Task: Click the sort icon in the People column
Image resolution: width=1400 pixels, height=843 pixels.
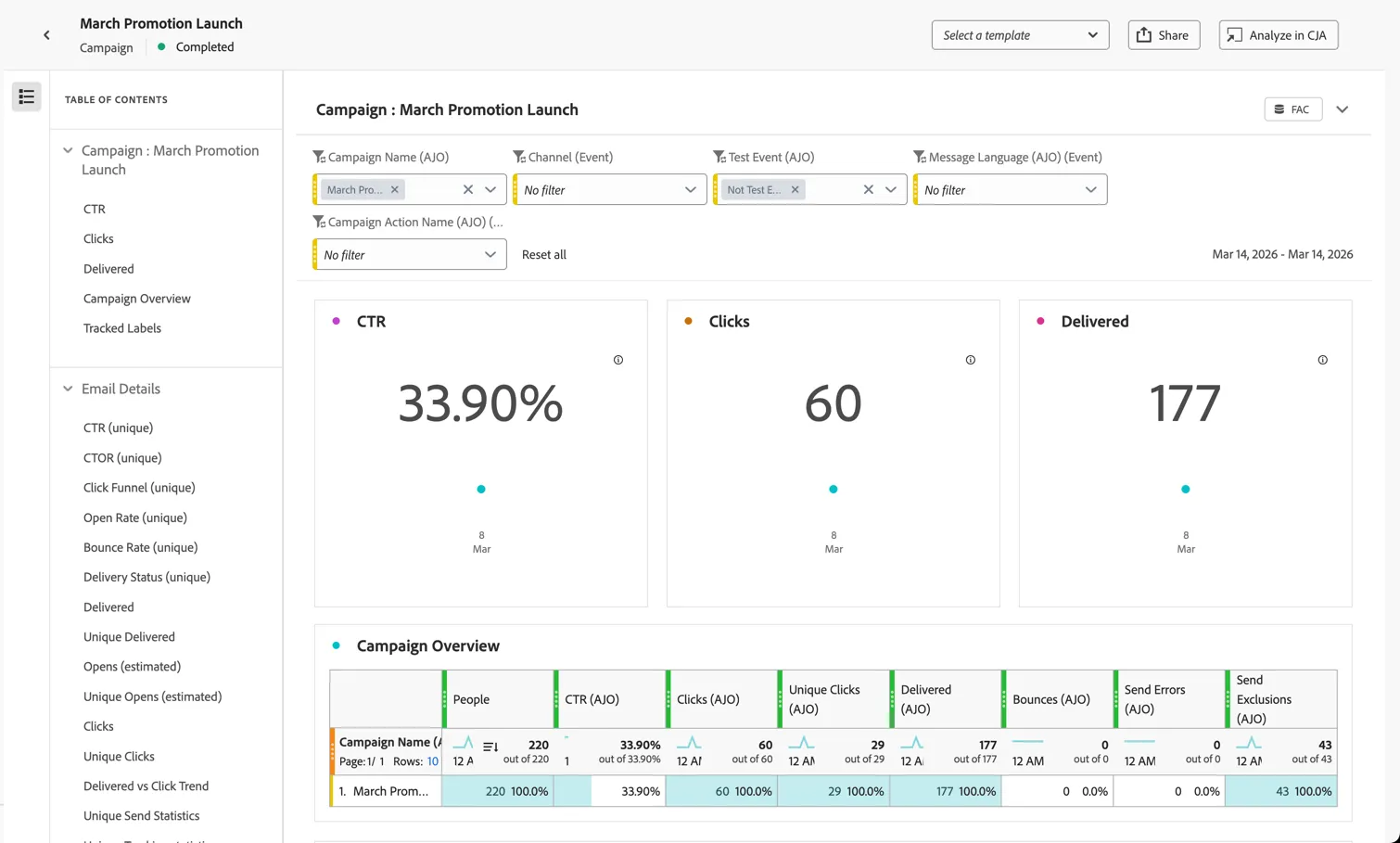Action: [x=490, y=747]
